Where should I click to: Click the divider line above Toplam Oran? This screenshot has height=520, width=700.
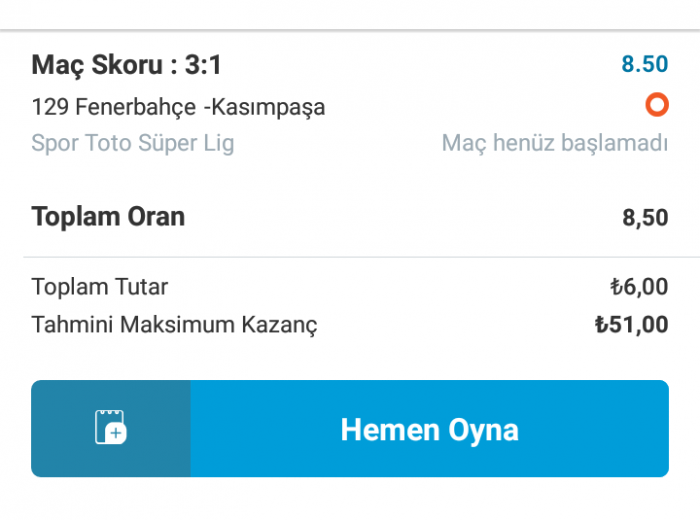click(x=350, y=178)
